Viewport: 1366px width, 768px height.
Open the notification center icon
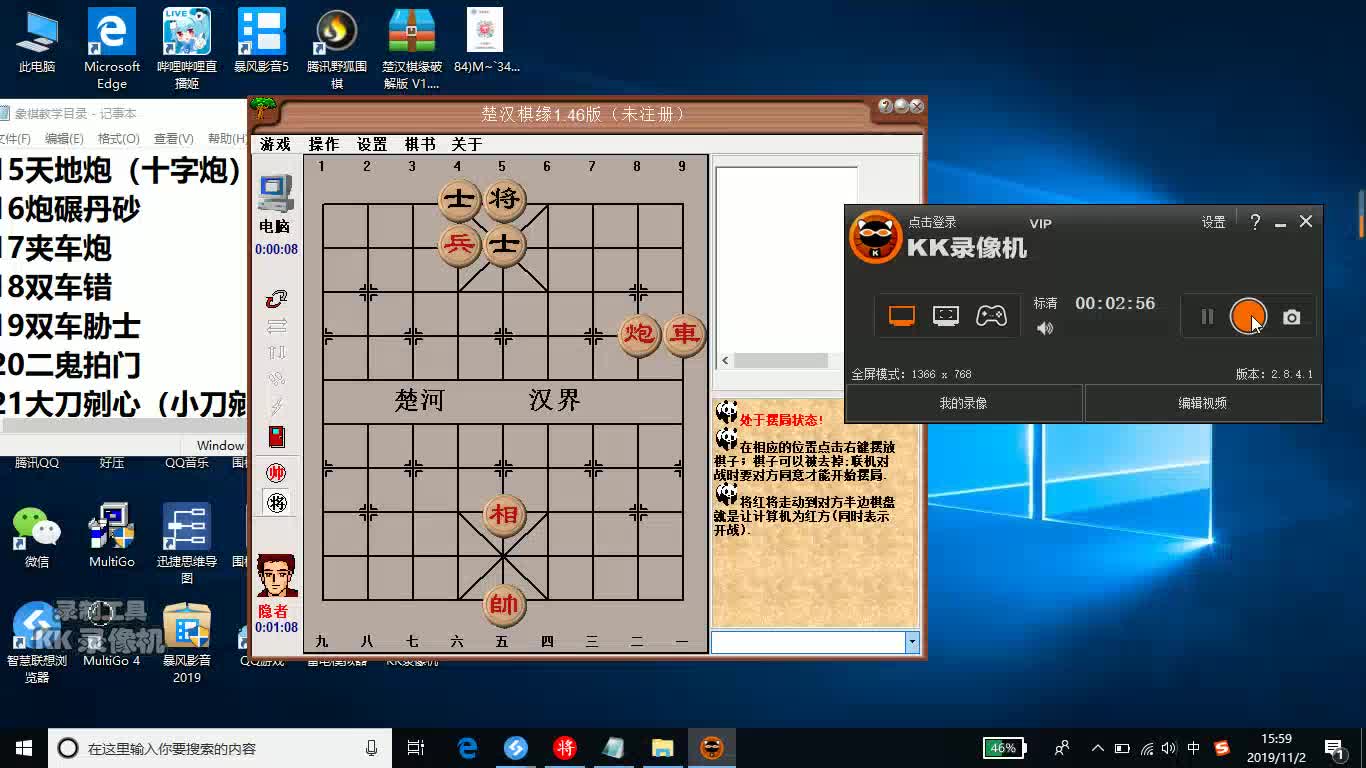pyautogui.click(x=1333, y=748)
